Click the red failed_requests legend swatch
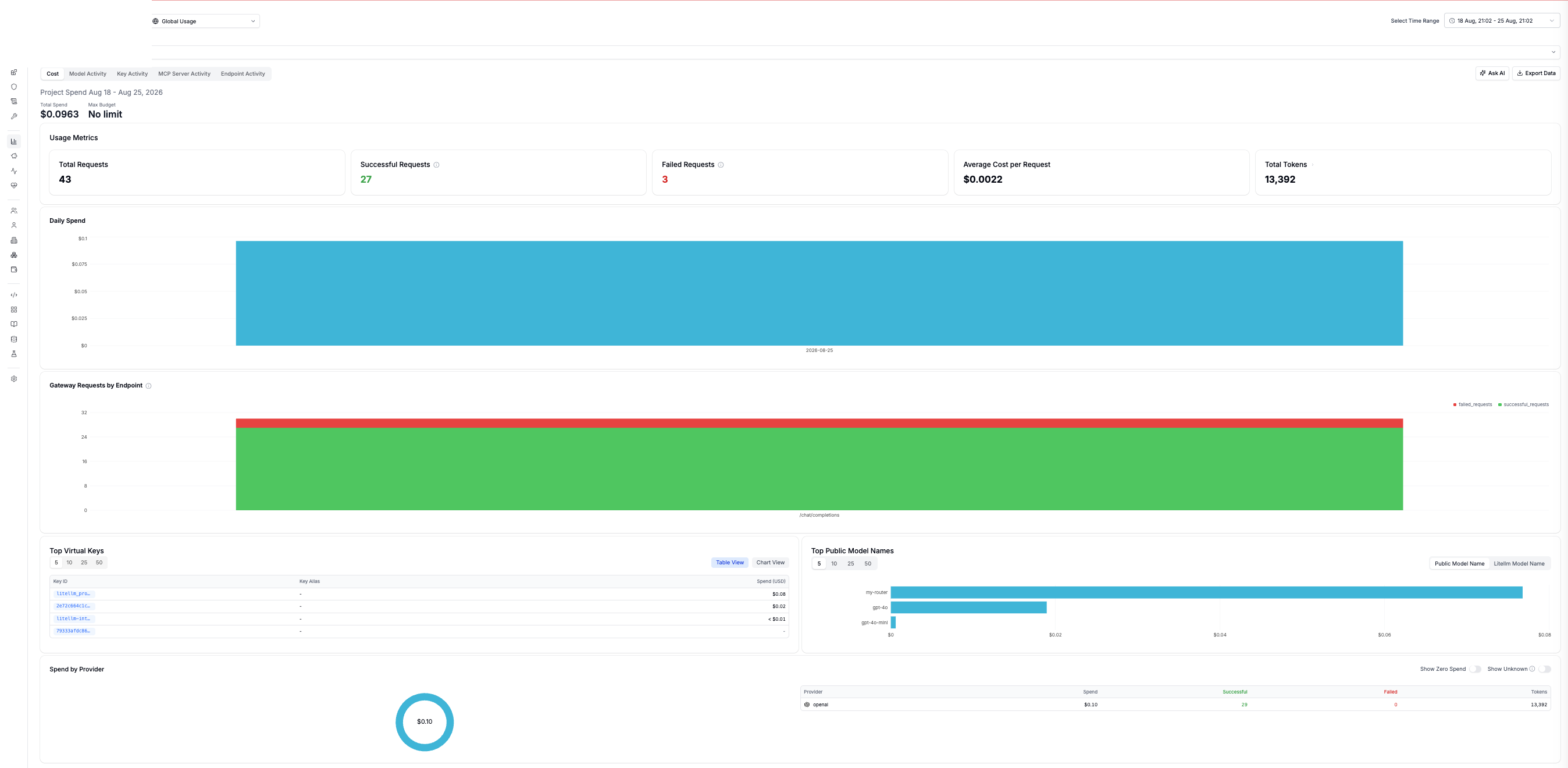1568x768 pixels. pos(1455,405)
